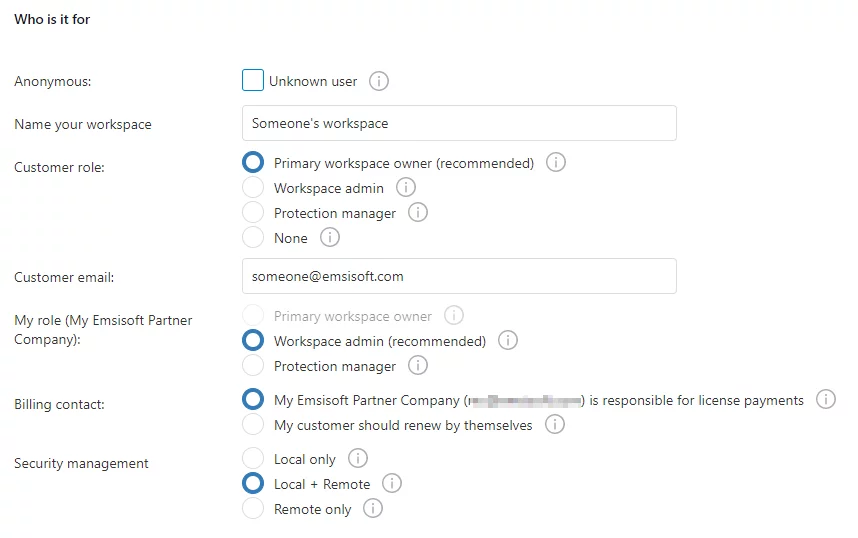Viewport: 858px width, 538px height.
Task: Click info icon for customer should renew
Action: tap(555, 424)
